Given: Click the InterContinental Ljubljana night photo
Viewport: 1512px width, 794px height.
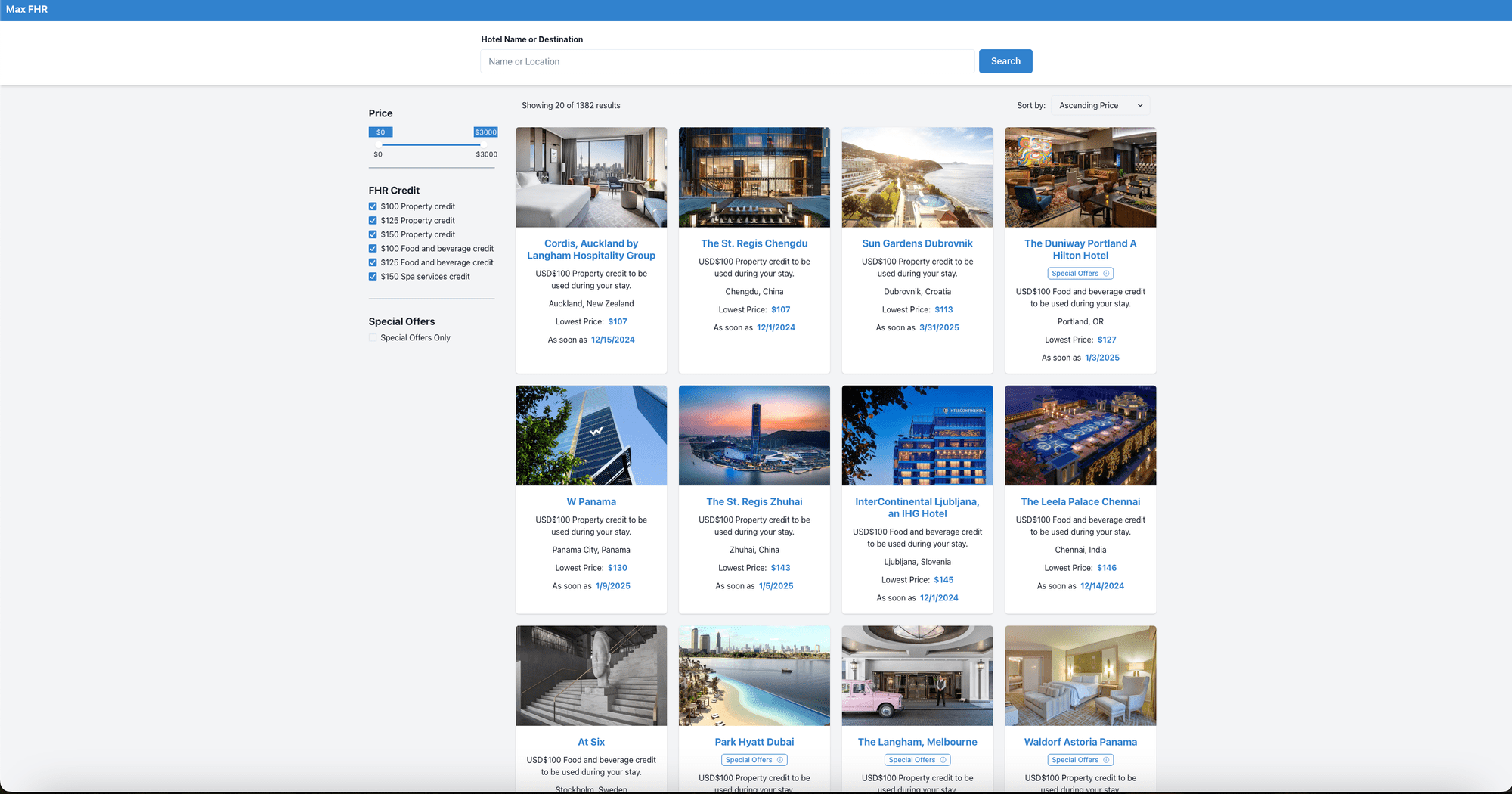Looking at the screenshot, I should click(917, 436).
